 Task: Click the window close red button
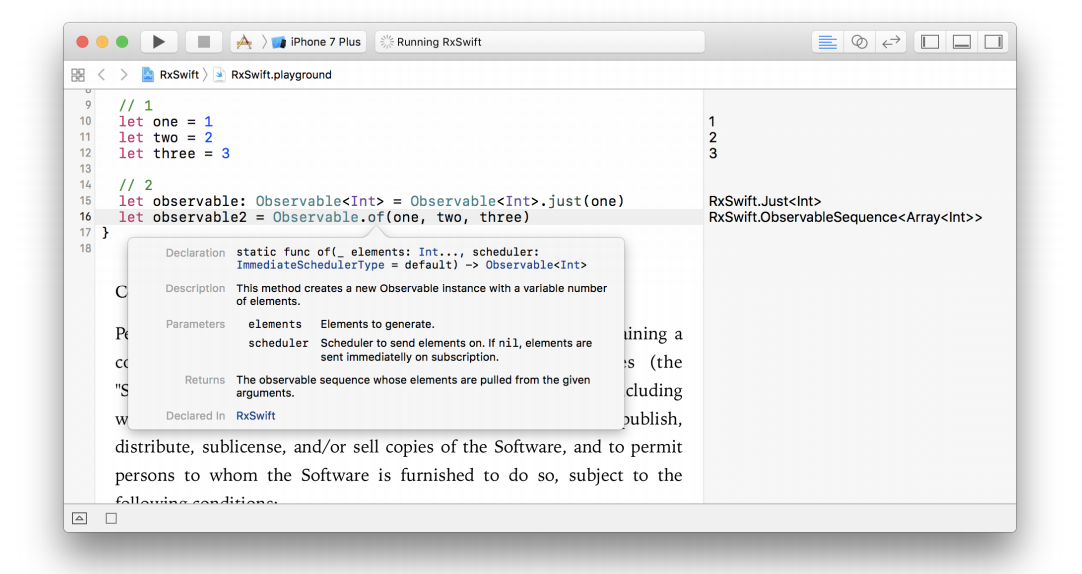click(x=82, y=42)
